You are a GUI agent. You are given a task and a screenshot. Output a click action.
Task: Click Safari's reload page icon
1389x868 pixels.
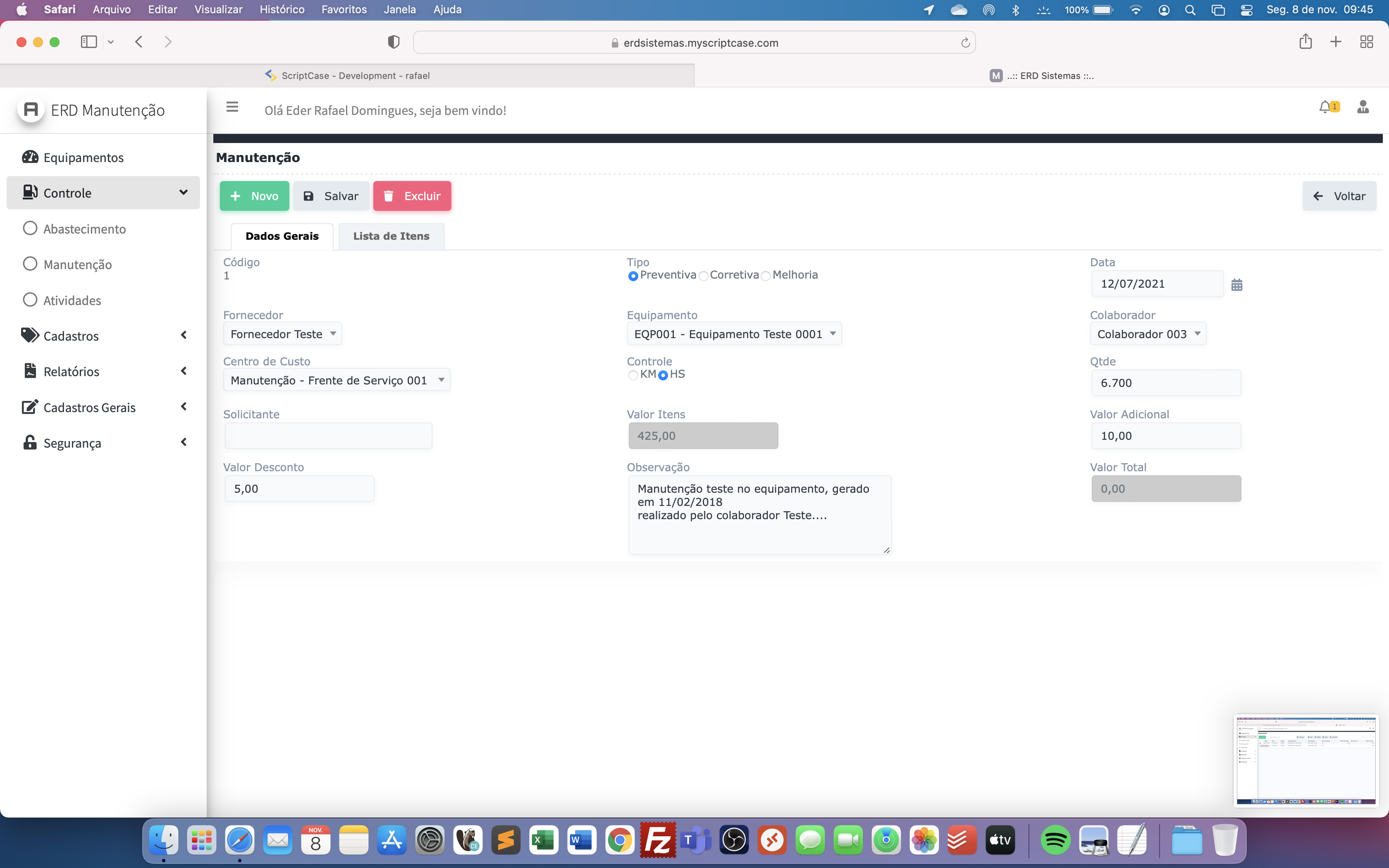[x=965, y=43]
